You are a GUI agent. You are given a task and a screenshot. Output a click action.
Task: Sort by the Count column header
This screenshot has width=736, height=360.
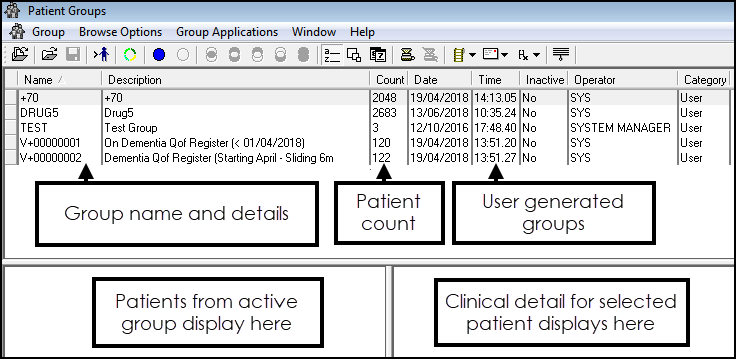(x=389, y=80)
